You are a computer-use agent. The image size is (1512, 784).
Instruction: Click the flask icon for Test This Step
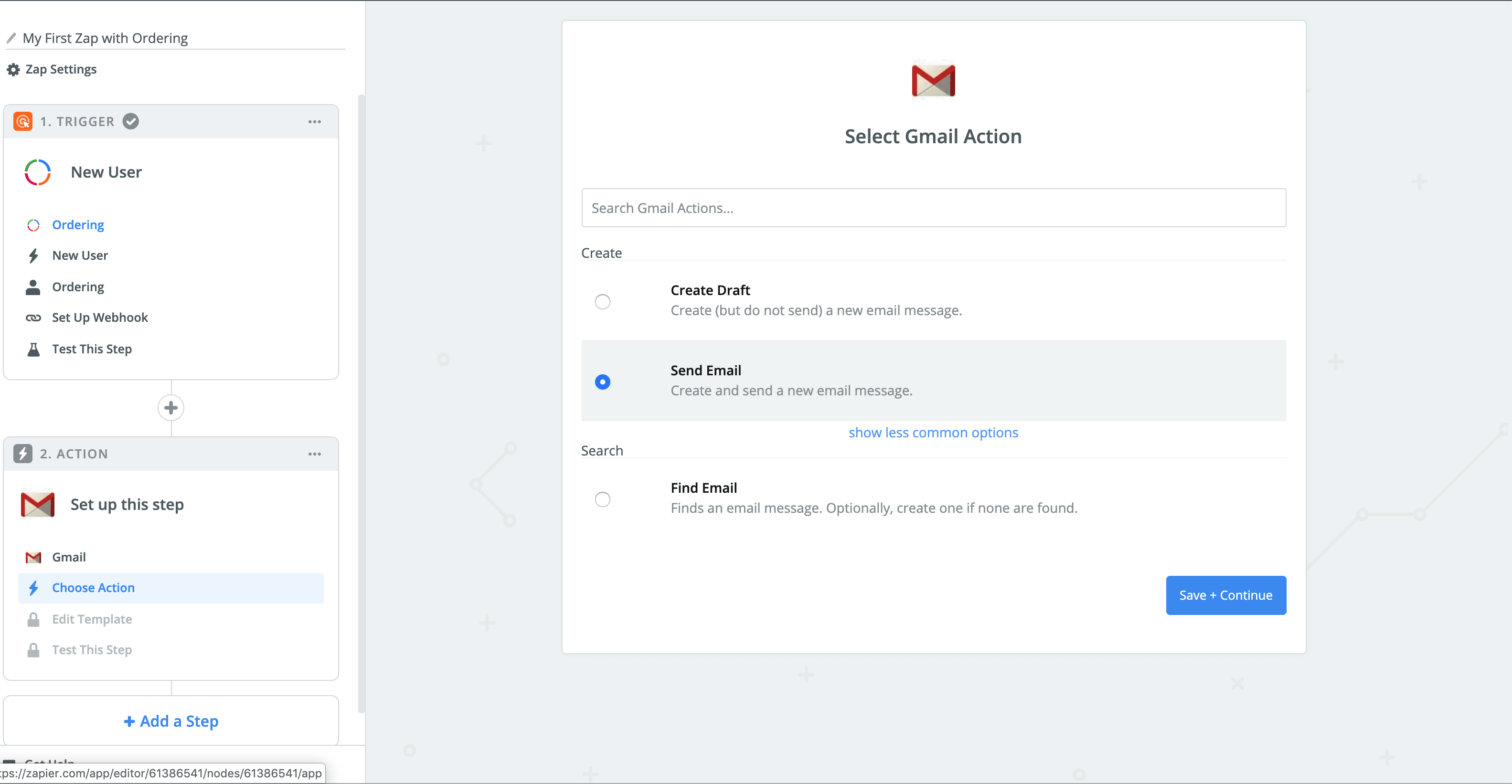33,349
